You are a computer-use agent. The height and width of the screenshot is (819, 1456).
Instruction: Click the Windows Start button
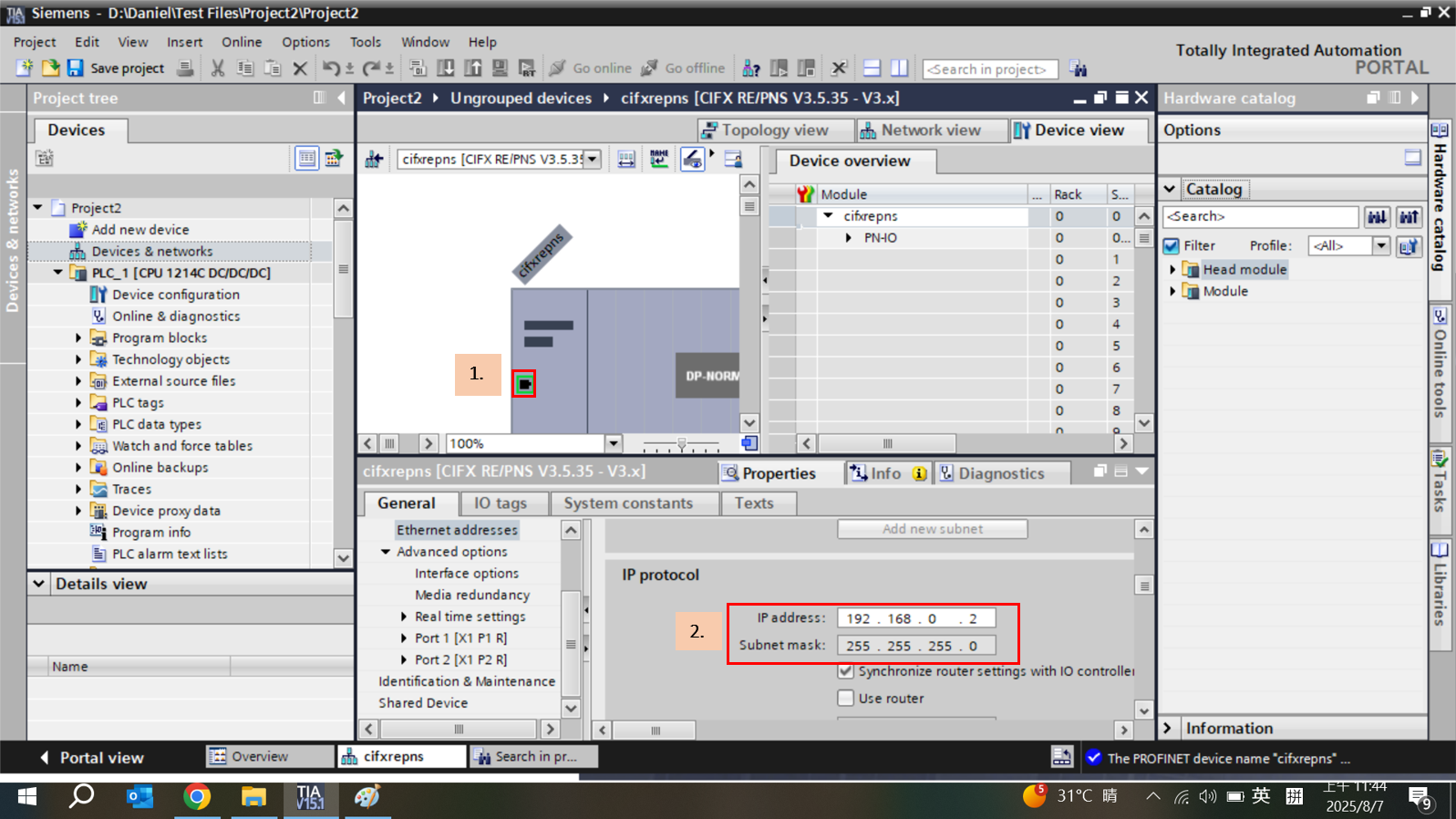[x=26, y=796]
